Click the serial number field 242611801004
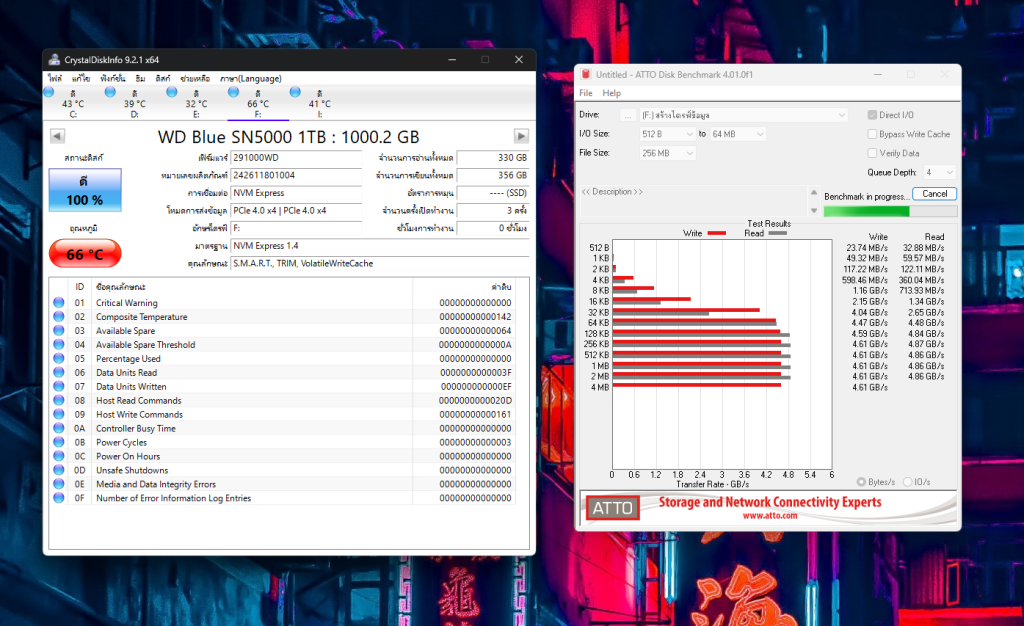The width and height of the screenshot is (1024, 626). pos(296,176)
